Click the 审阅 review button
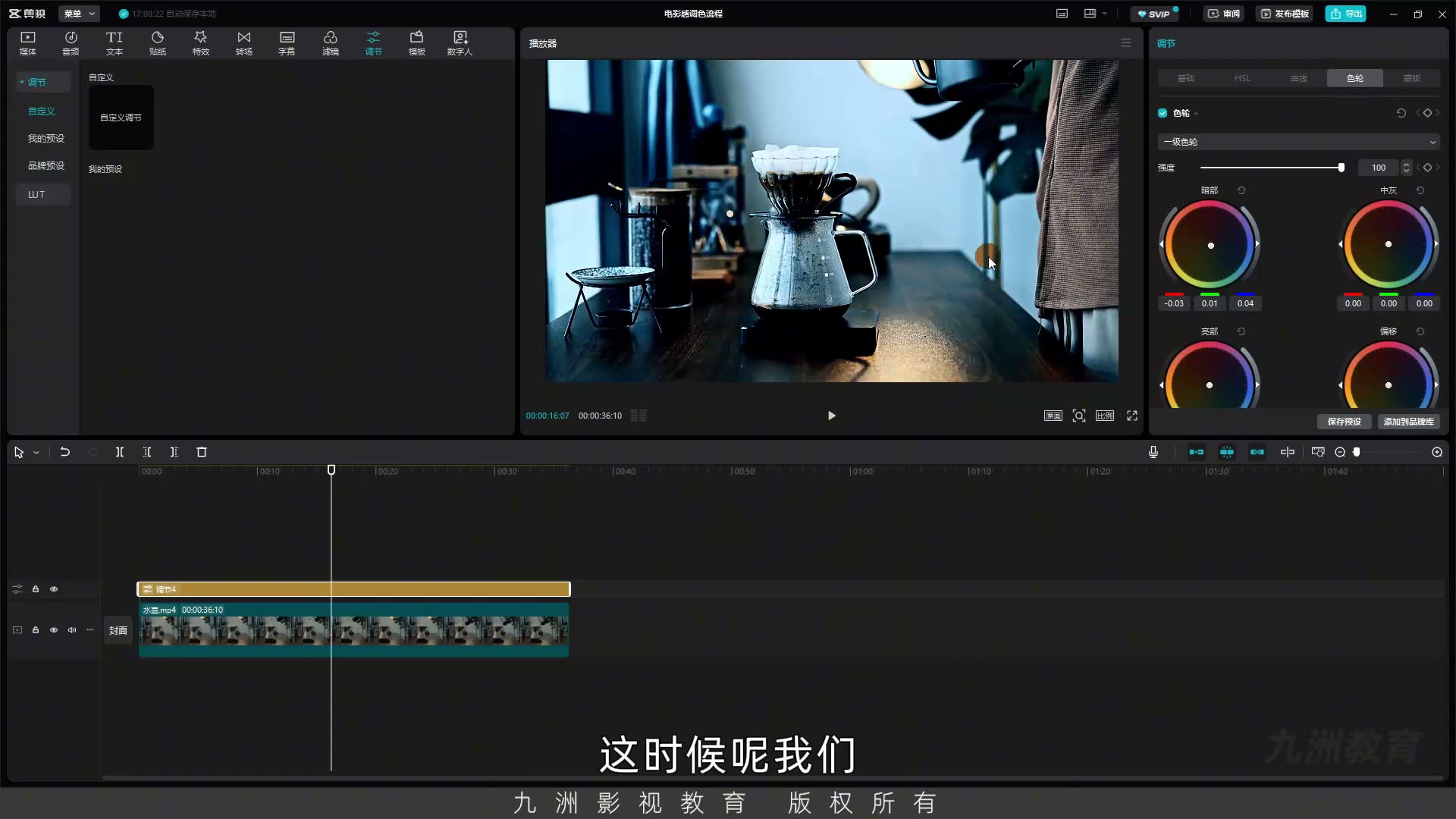This screenshot has height=819, width=1456. coord(1223,14)
